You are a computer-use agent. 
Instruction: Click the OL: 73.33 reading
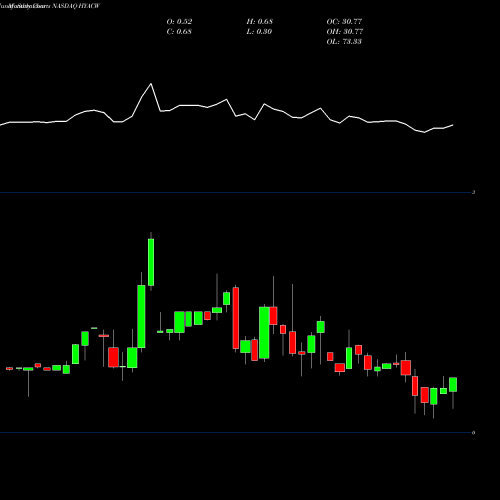(344, 42)
